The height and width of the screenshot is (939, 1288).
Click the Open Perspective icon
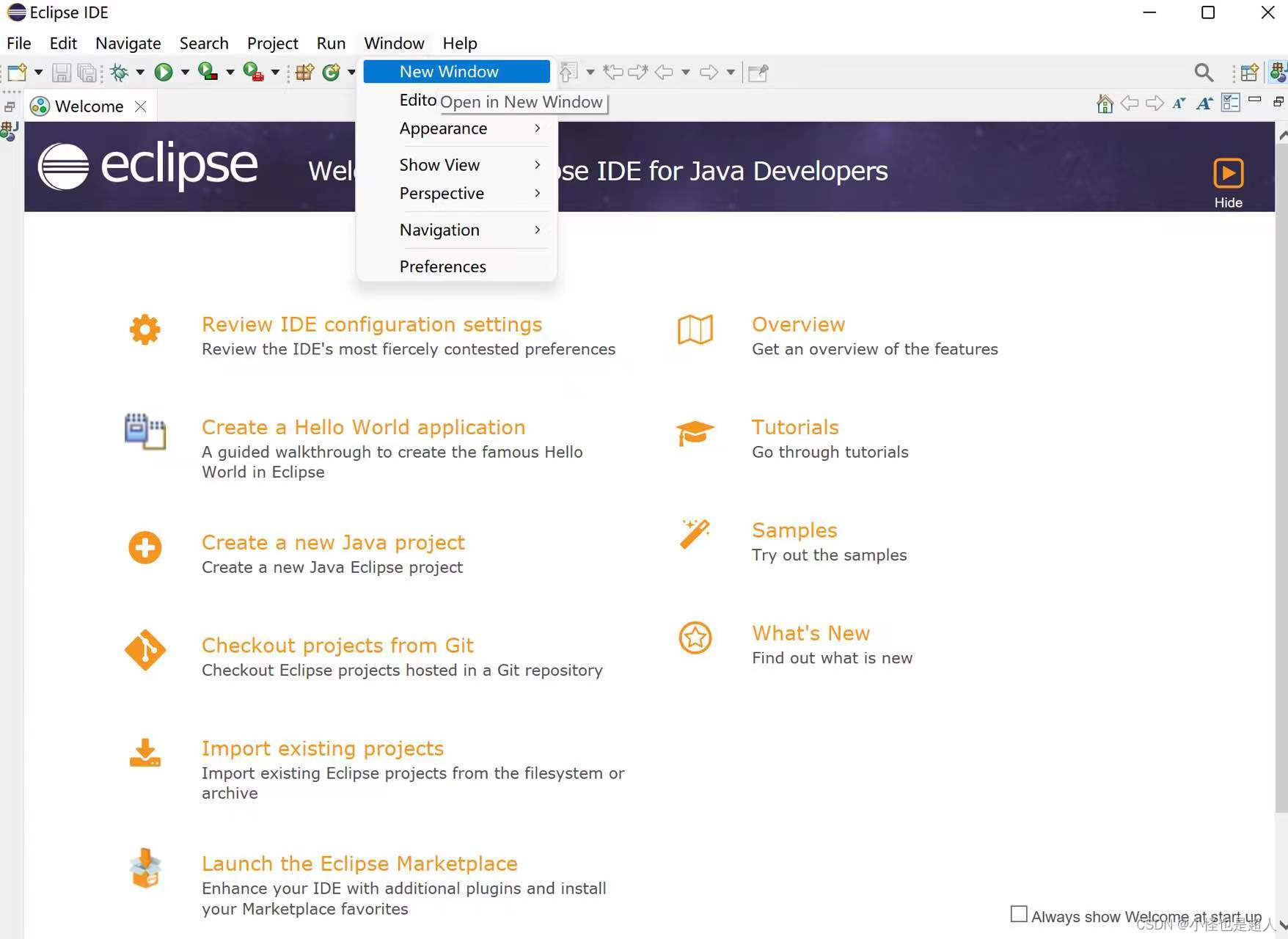(x=1249, y=71)
